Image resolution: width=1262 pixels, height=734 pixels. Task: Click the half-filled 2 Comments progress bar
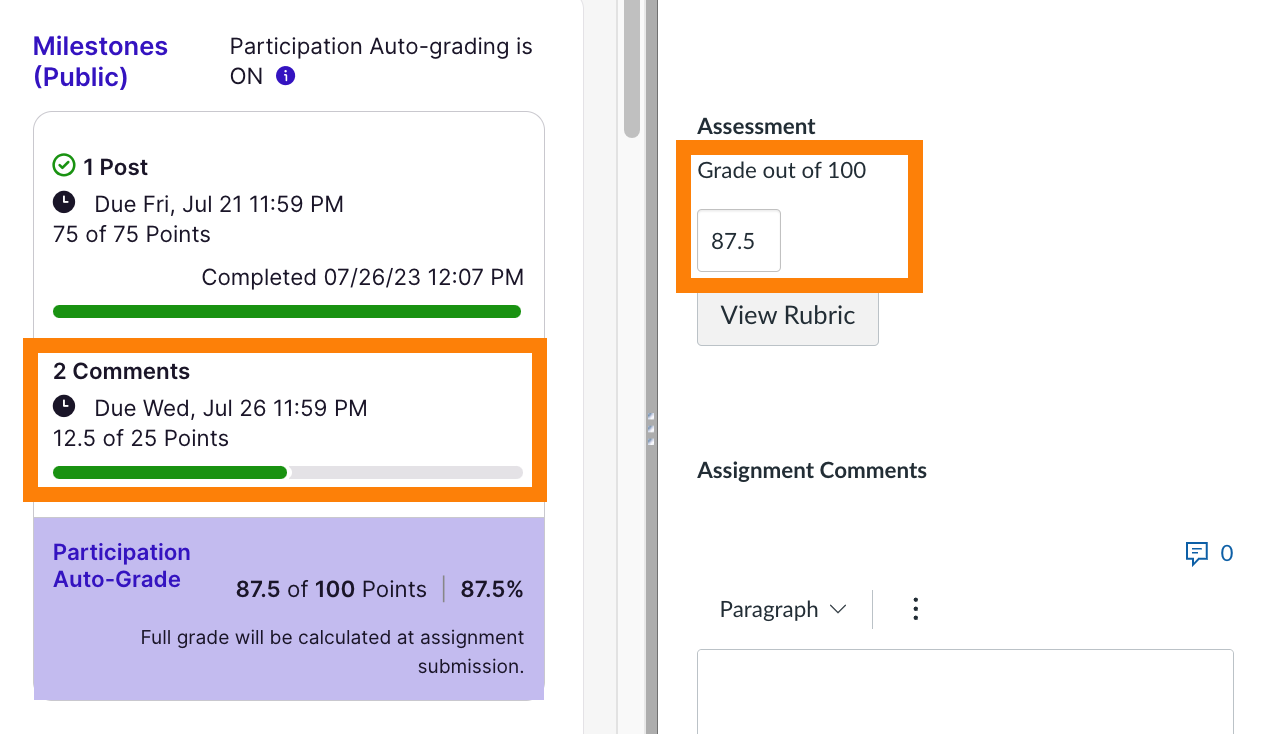(x=287, y=472)
